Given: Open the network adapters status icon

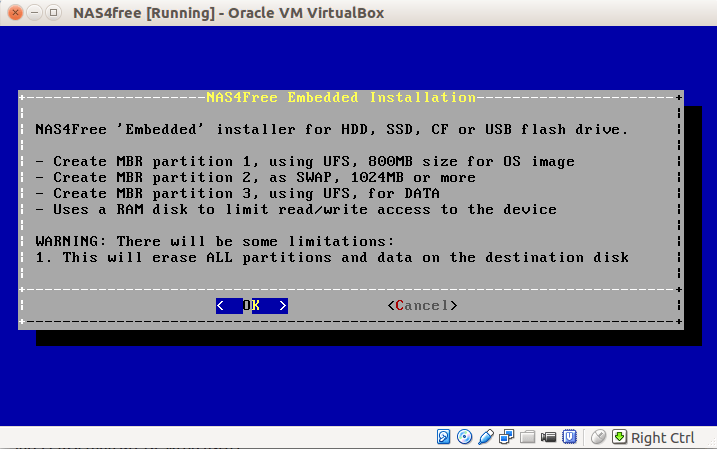Looking at the screenshot, I should tap(506, 437).
